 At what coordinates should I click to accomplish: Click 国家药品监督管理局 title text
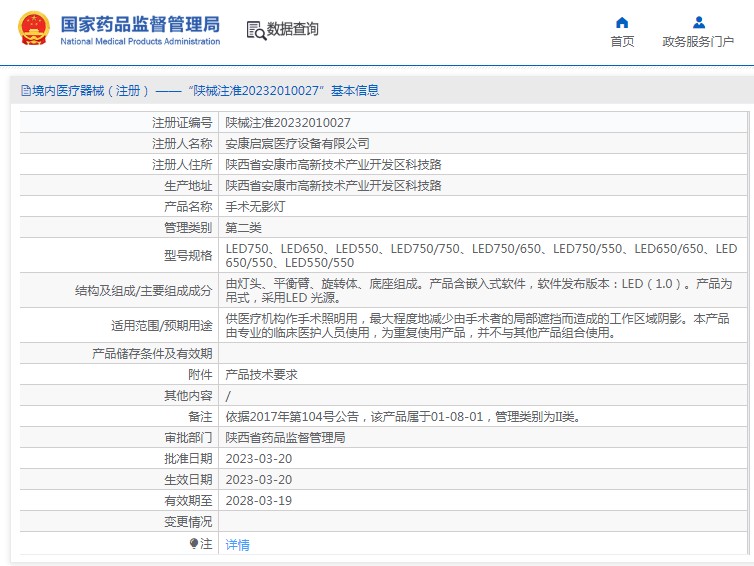click(140, 24)
